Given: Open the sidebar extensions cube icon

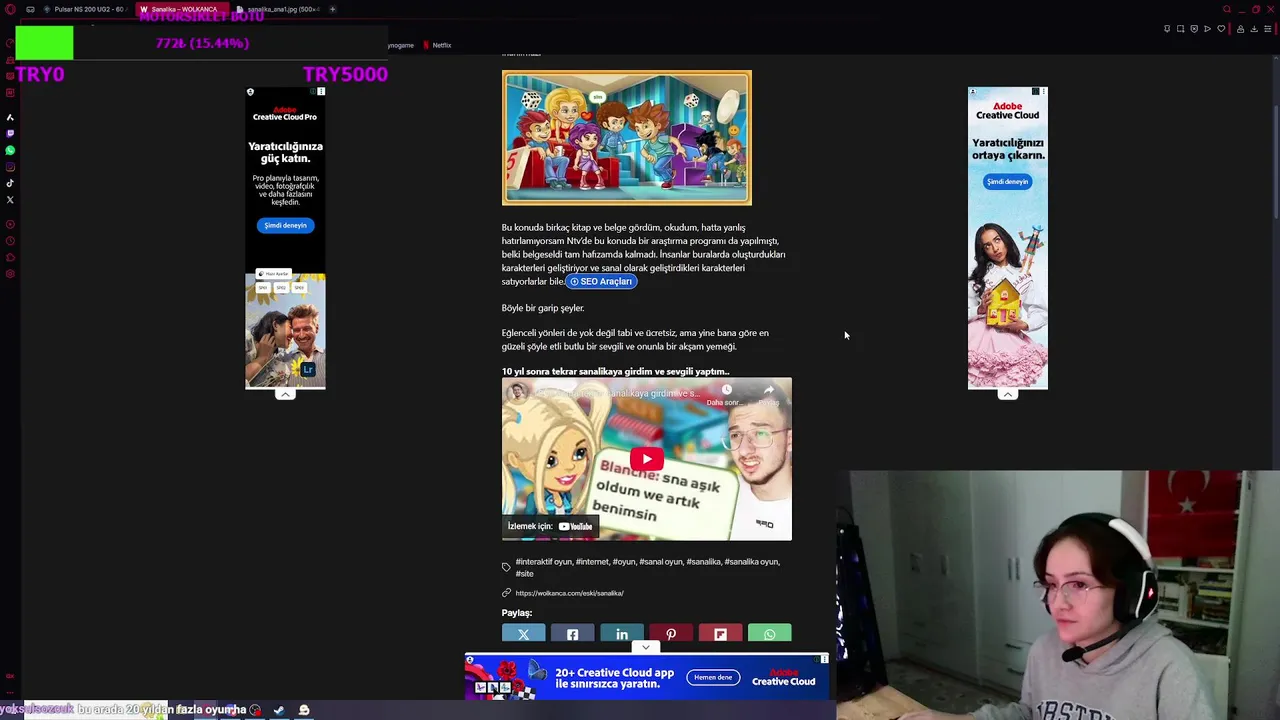Looking at the screenshot, I should point(10,257).
